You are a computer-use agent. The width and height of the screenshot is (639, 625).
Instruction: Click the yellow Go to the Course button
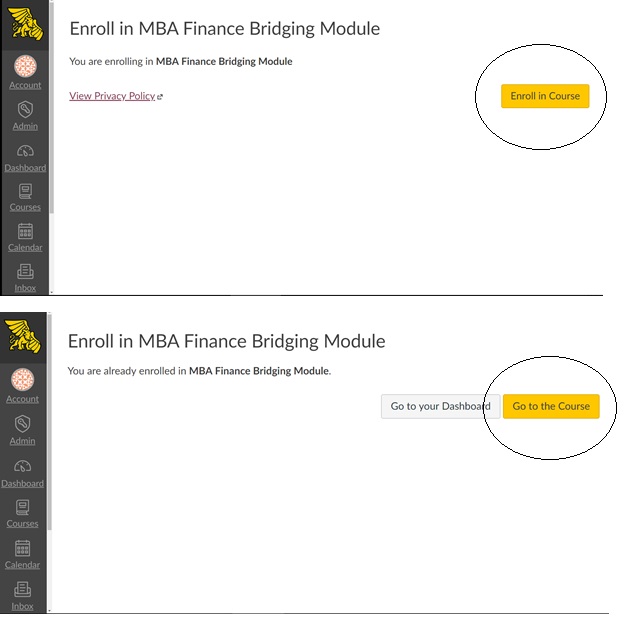[x=551, y=406]
